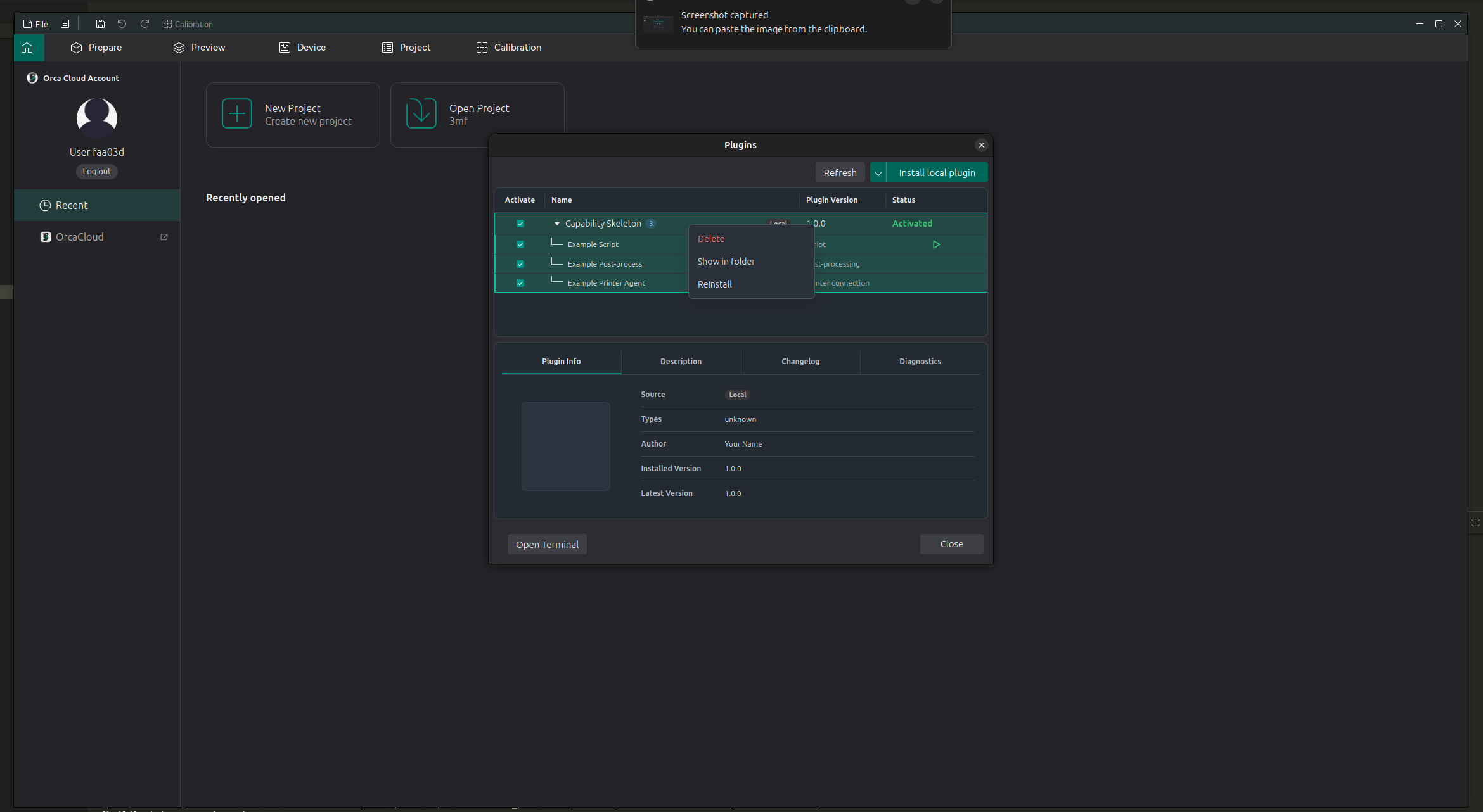The image size is (1483, 812).
Task: Undo the last action
Action: 122,24
